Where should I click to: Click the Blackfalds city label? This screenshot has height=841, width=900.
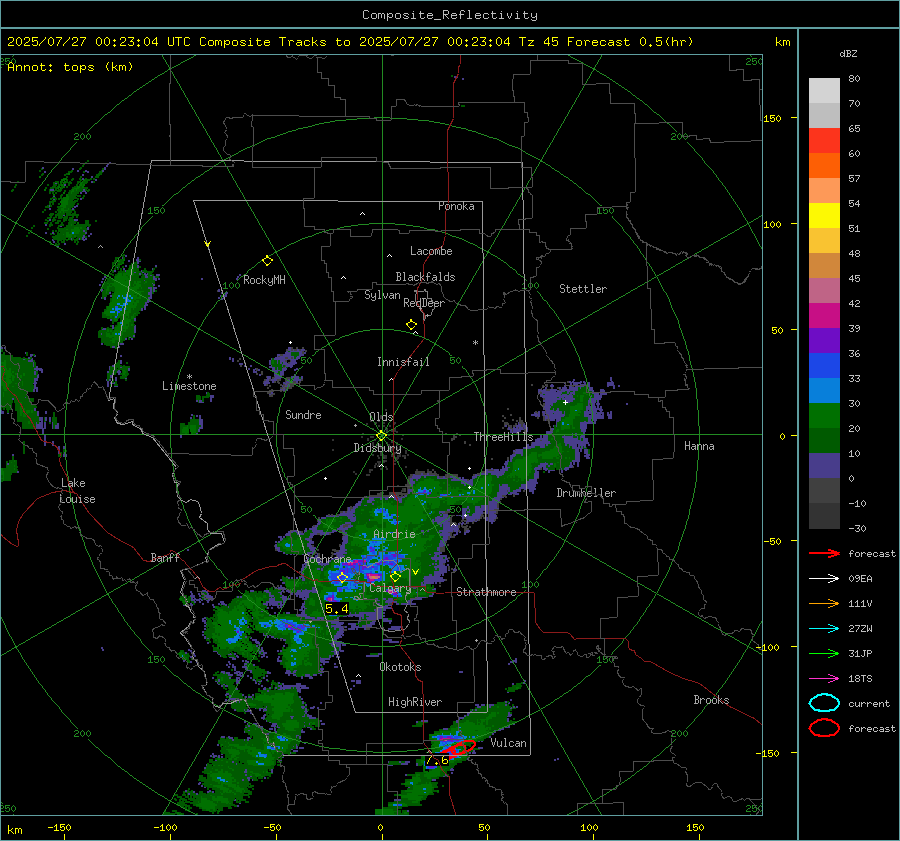pos(425,277)
